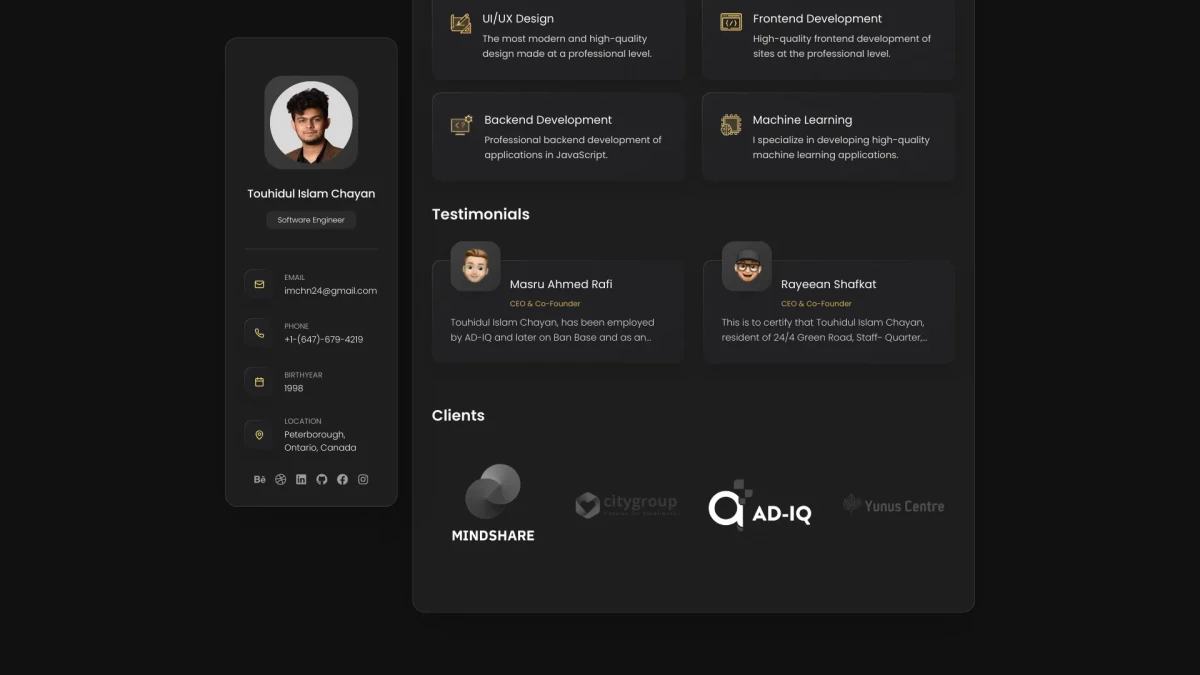Click the name Rayeean Shafkat

tap(829, 284)
